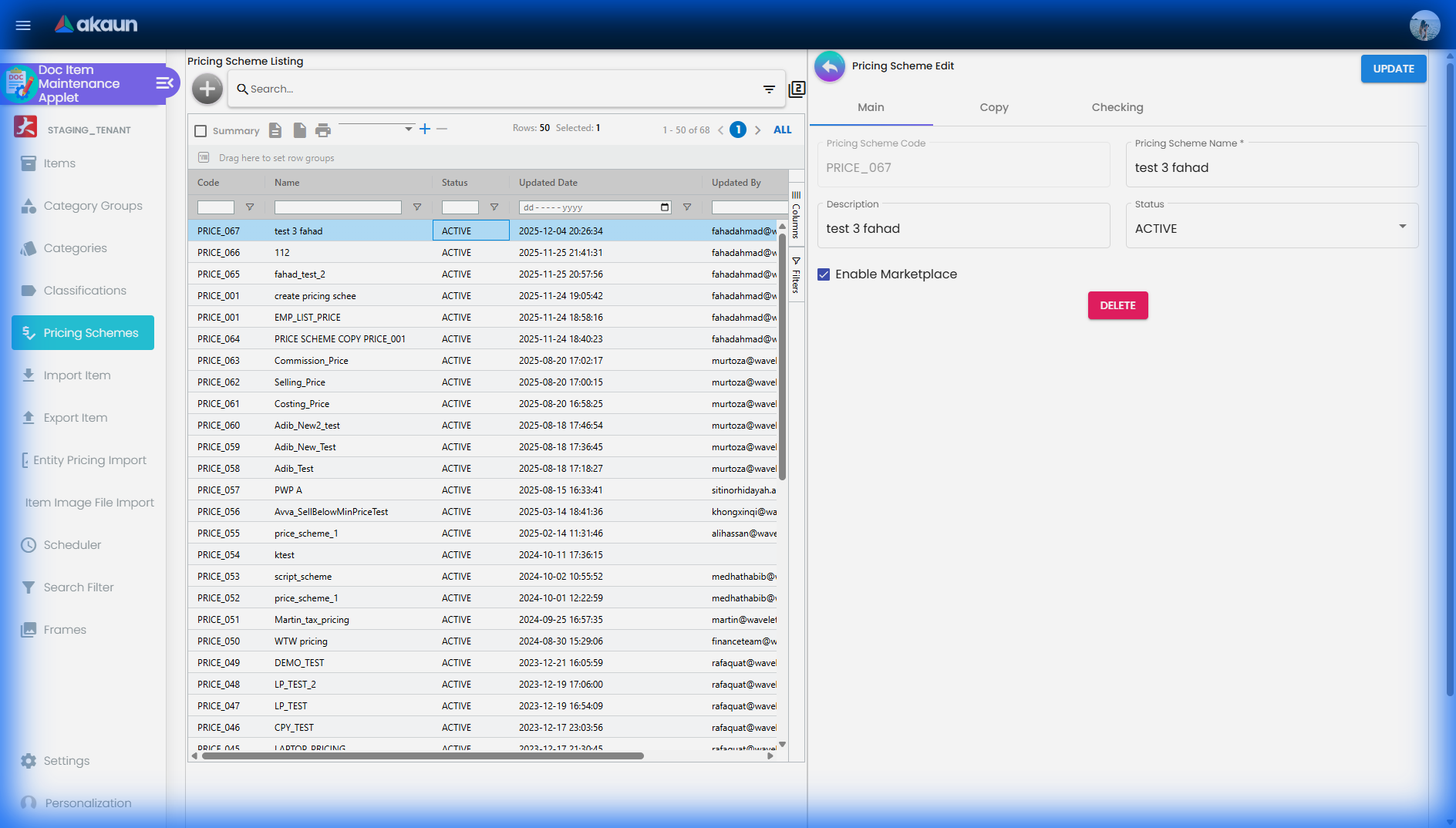The image size is (1456, 828).
Task: Switch to the Copy tab
Action: tap(994, 108)
